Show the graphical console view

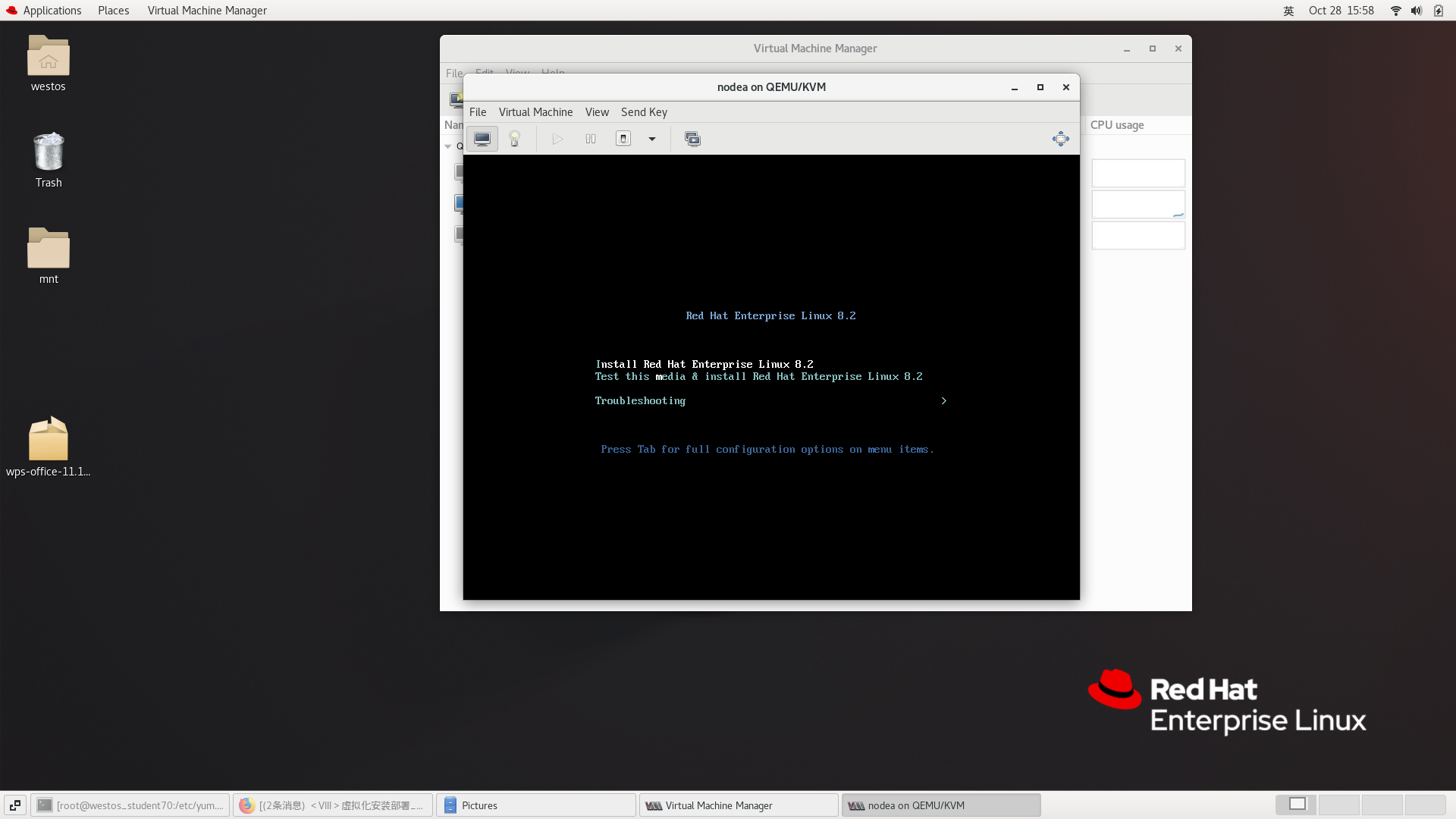click(482, 139)
